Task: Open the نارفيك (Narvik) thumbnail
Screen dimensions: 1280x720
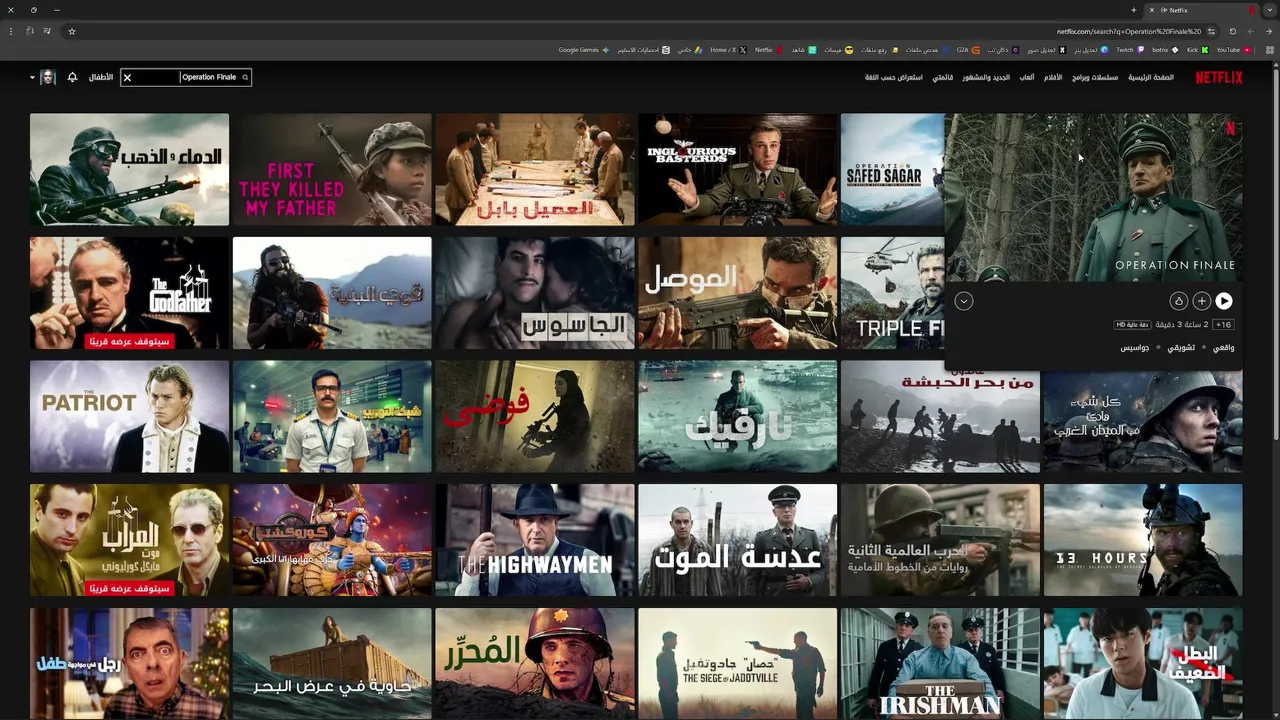Action: 738,416
